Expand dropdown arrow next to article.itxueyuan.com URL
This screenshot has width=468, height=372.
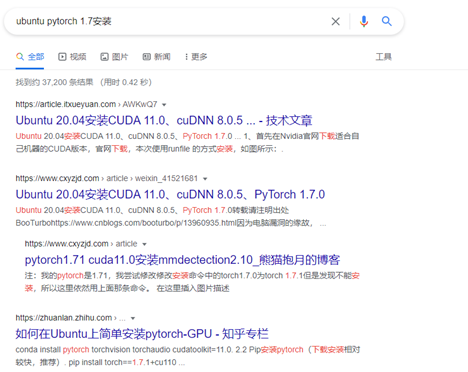click(164, 105)
